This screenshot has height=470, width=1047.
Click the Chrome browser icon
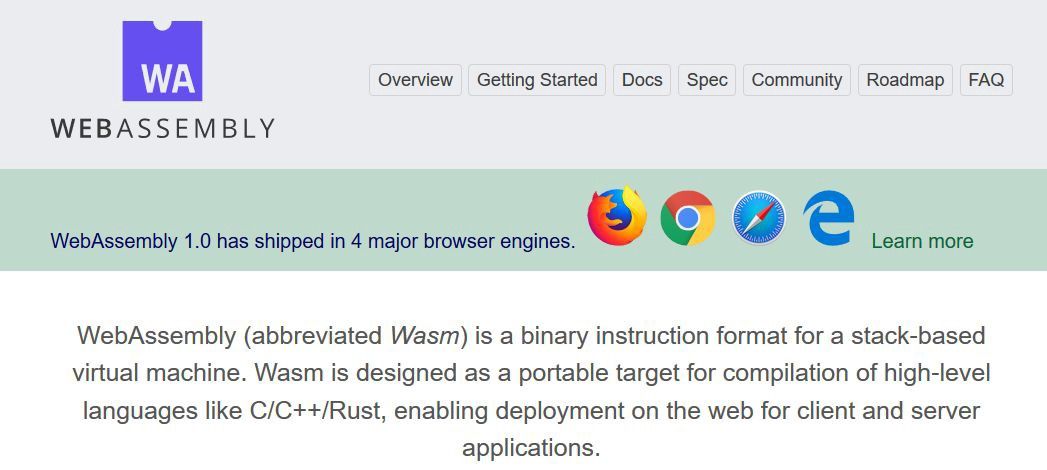[x=688, y=218]
